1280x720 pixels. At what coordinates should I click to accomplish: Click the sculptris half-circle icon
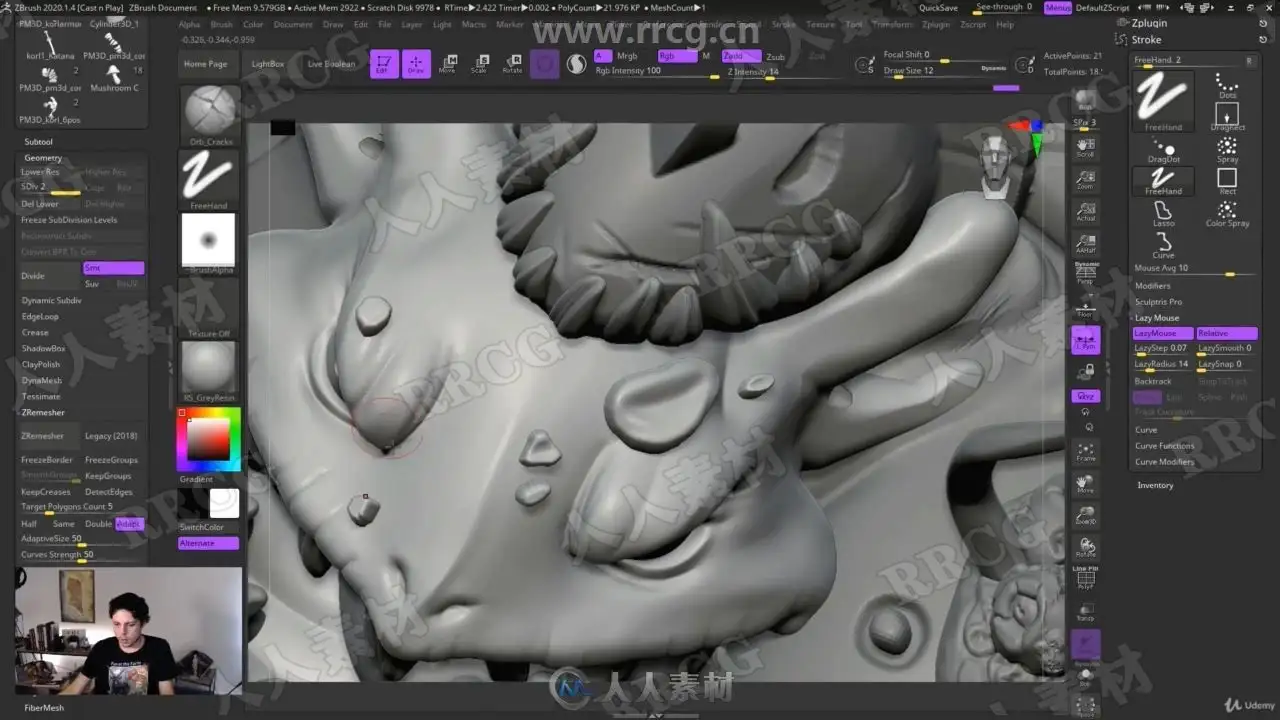[x=577, y=64]
